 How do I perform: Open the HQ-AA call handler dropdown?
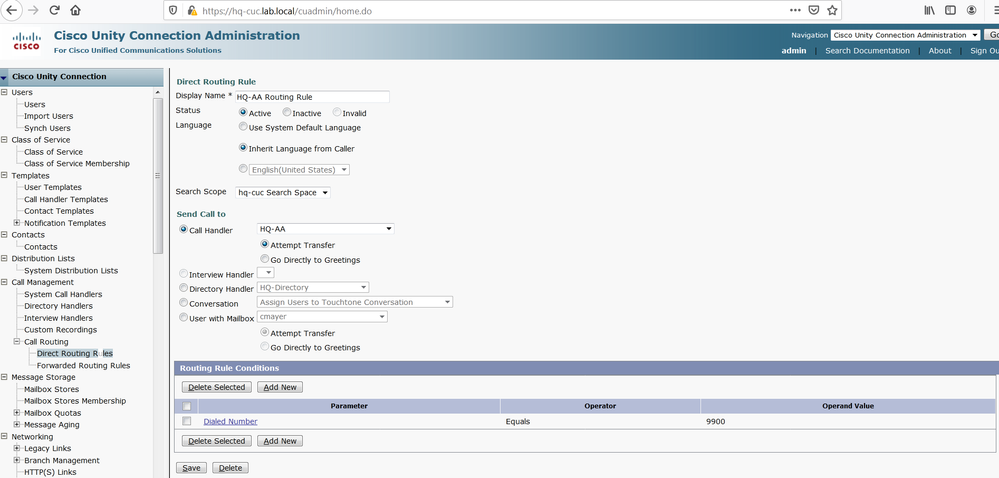point(326,229)
